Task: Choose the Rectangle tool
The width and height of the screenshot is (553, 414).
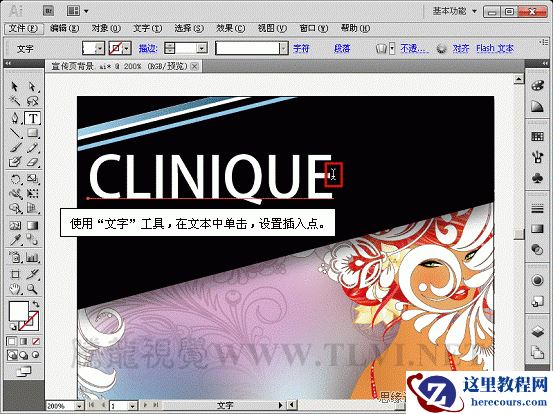Action: (x=32, y=133)
